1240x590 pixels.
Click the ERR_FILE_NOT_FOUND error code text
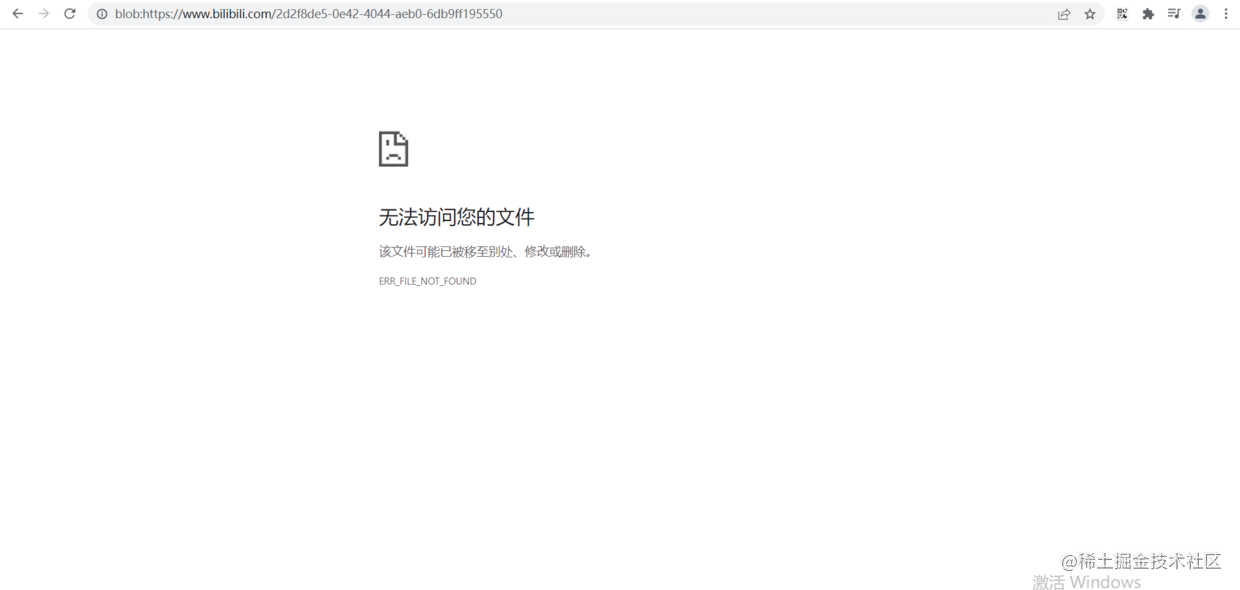click(x=427, y=281)
